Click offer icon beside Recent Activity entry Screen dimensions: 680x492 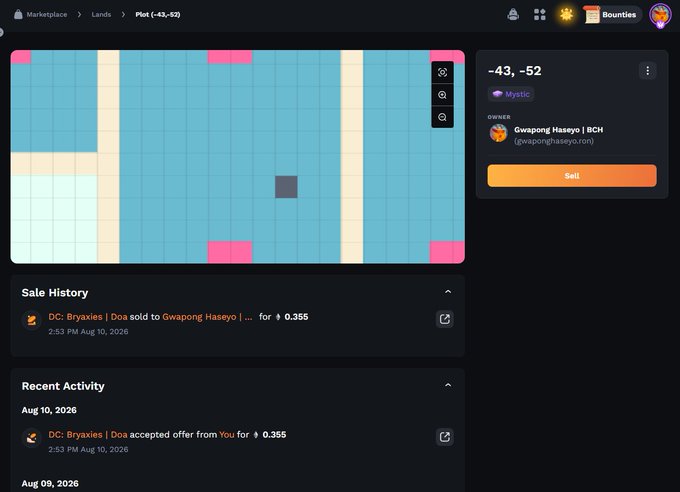point(32,438)
